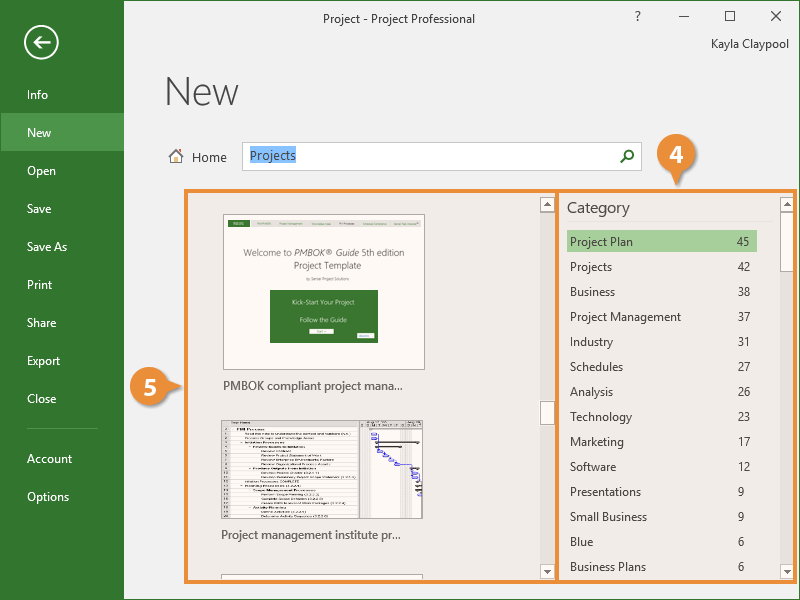Click the Home house icon
The height and width of the screenshot is (600, 800).
click(x=176, y=156)
